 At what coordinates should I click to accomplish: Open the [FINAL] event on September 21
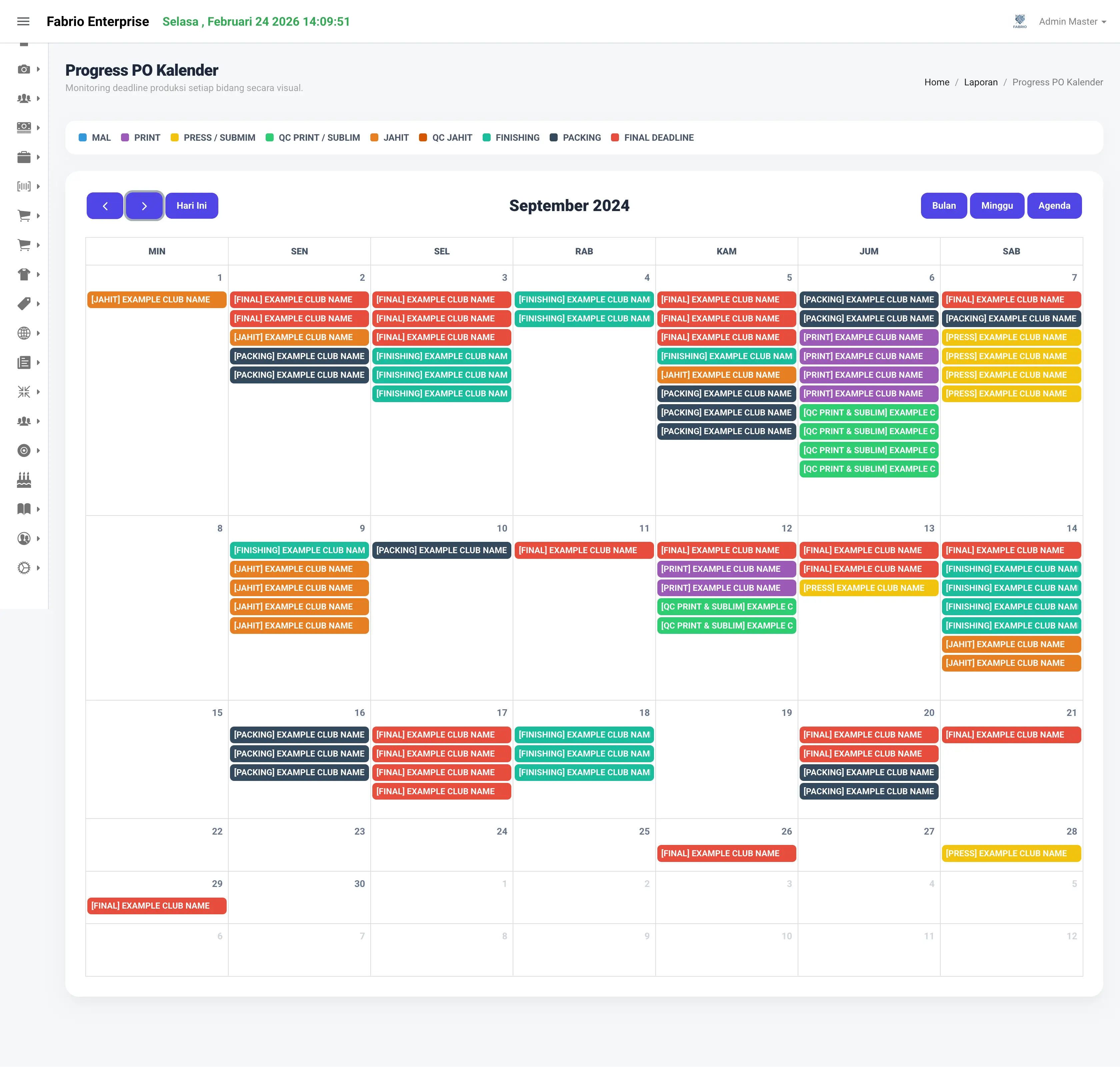pos(1011,735)
